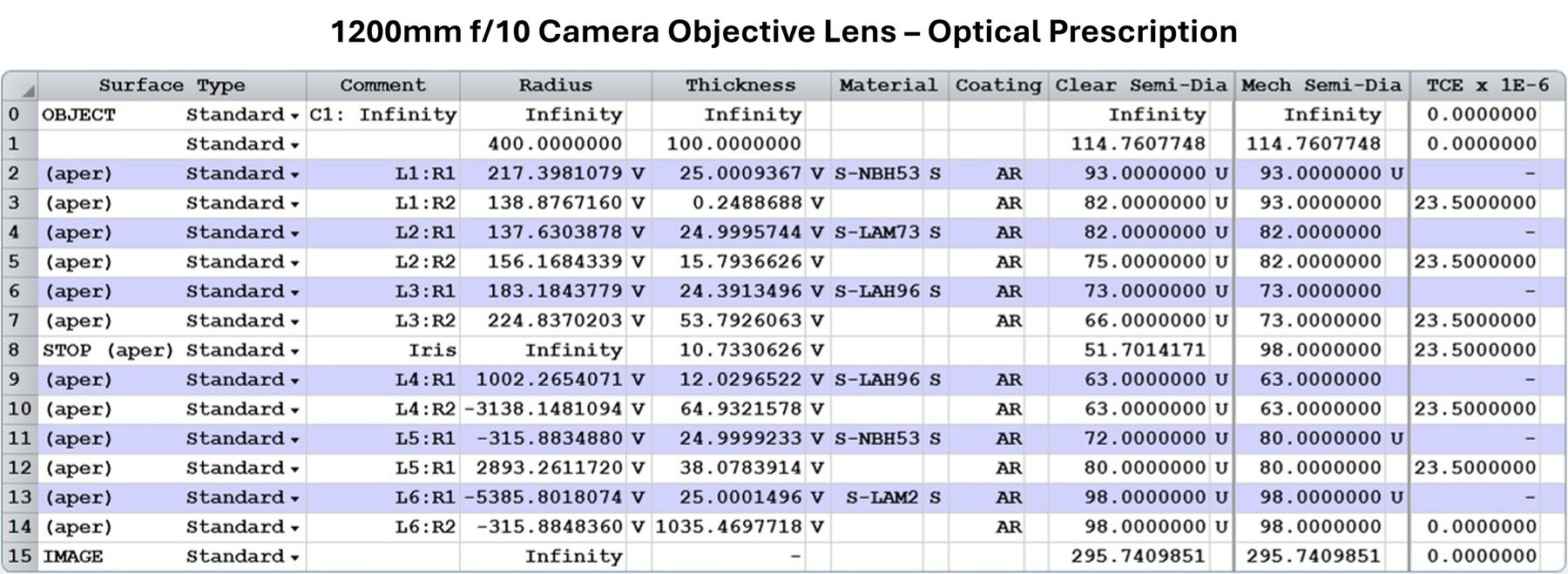Click the Clear Semi-Dia column header
Screen dimensions: 1568x574
coord(1140,85)
